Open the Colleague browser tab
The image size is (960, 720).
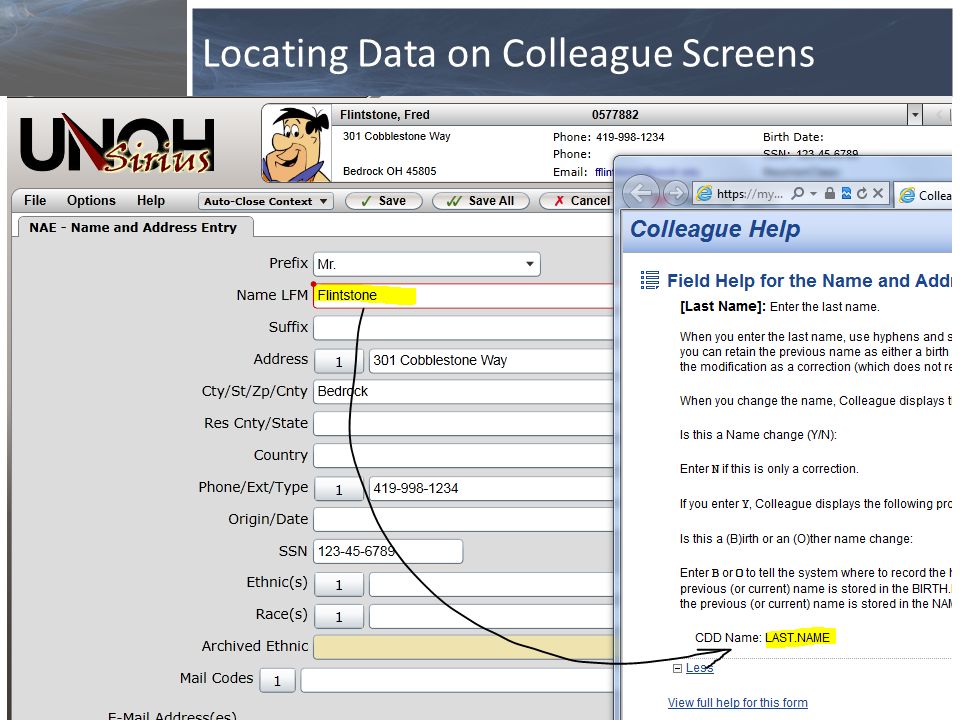(924, 195)
